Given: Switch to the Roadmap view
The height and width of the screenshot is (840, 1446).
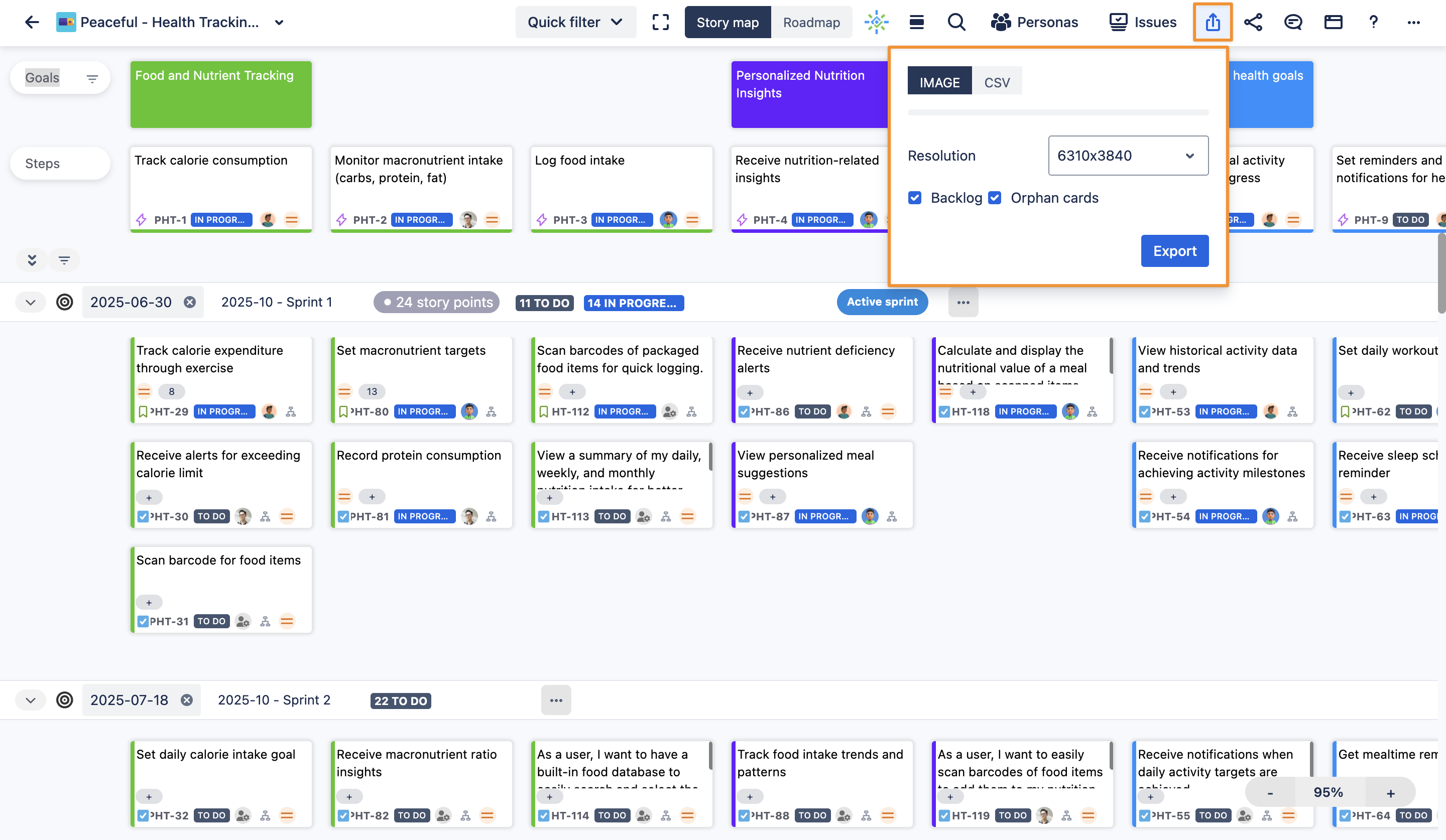Looking at the screenshot, I should (x=811, y=23).
